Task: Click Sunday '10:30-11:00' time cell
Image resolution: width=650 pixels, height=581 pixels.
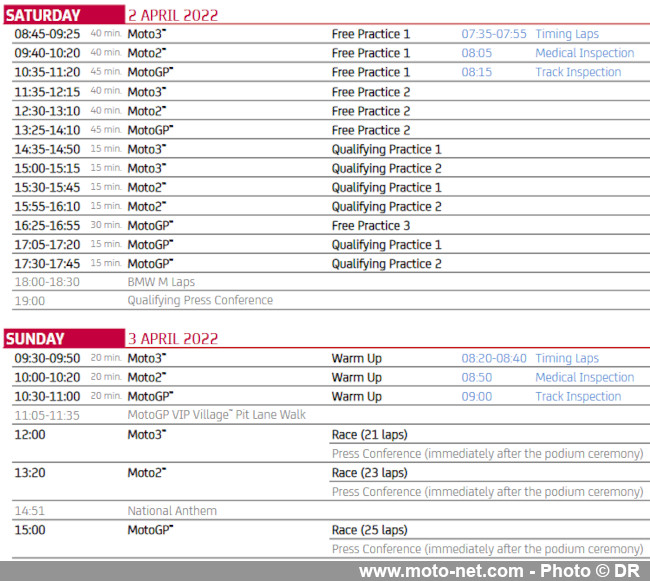Action: [x=47, y=397]
